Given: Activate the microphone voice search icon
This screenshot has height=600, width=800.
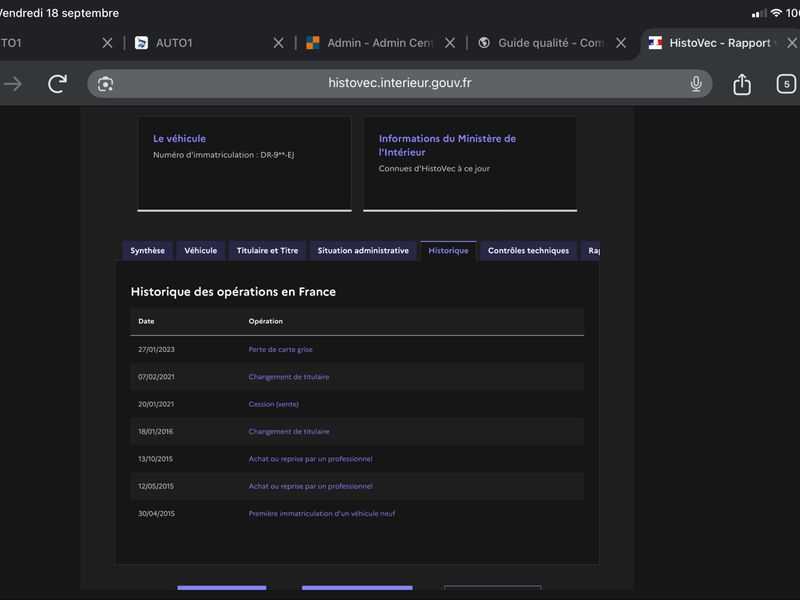Looking at the screenshot, I should (696, 84).
